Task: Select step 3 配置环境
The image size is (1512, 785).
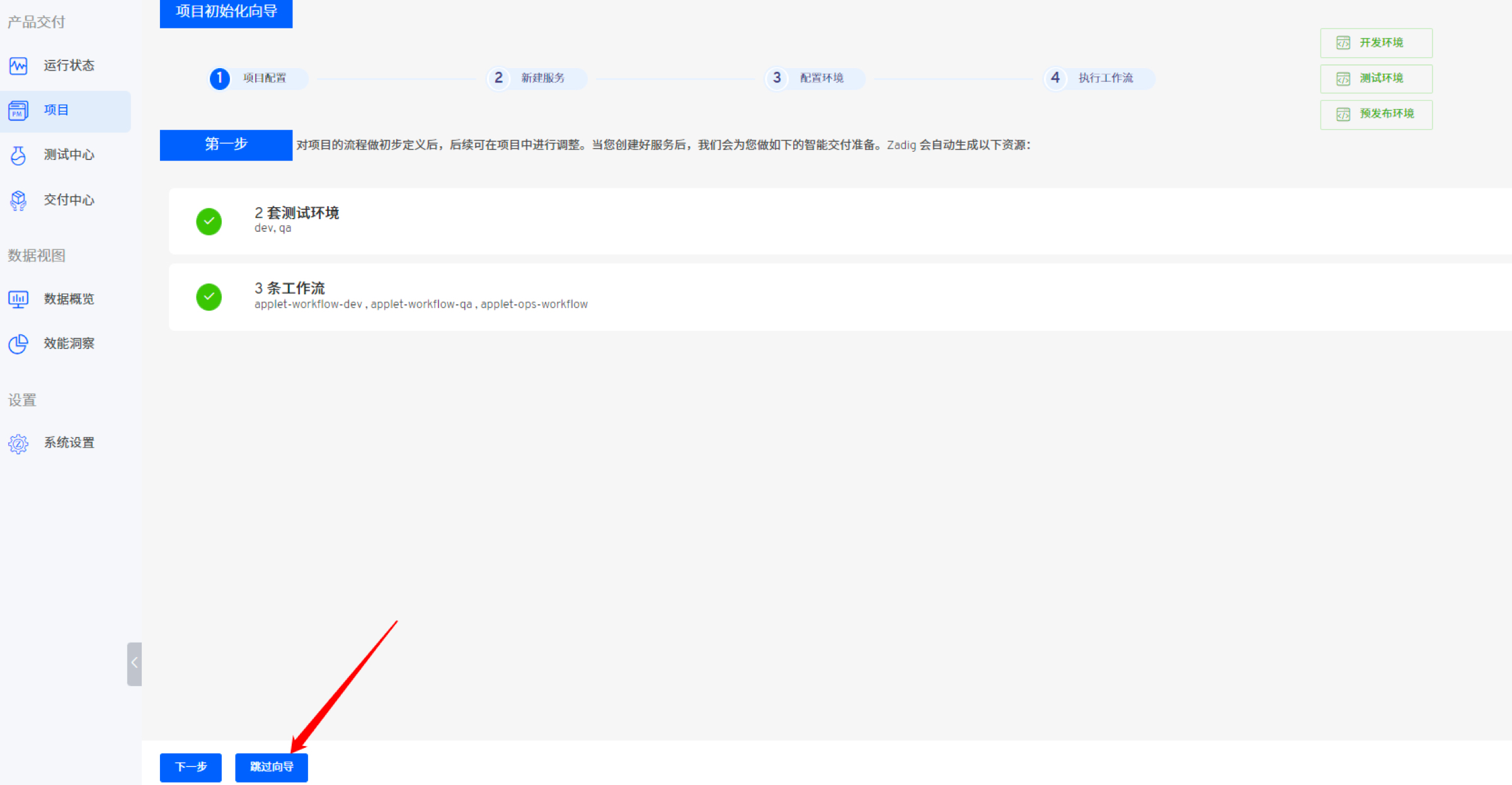Action: (815, 78)
